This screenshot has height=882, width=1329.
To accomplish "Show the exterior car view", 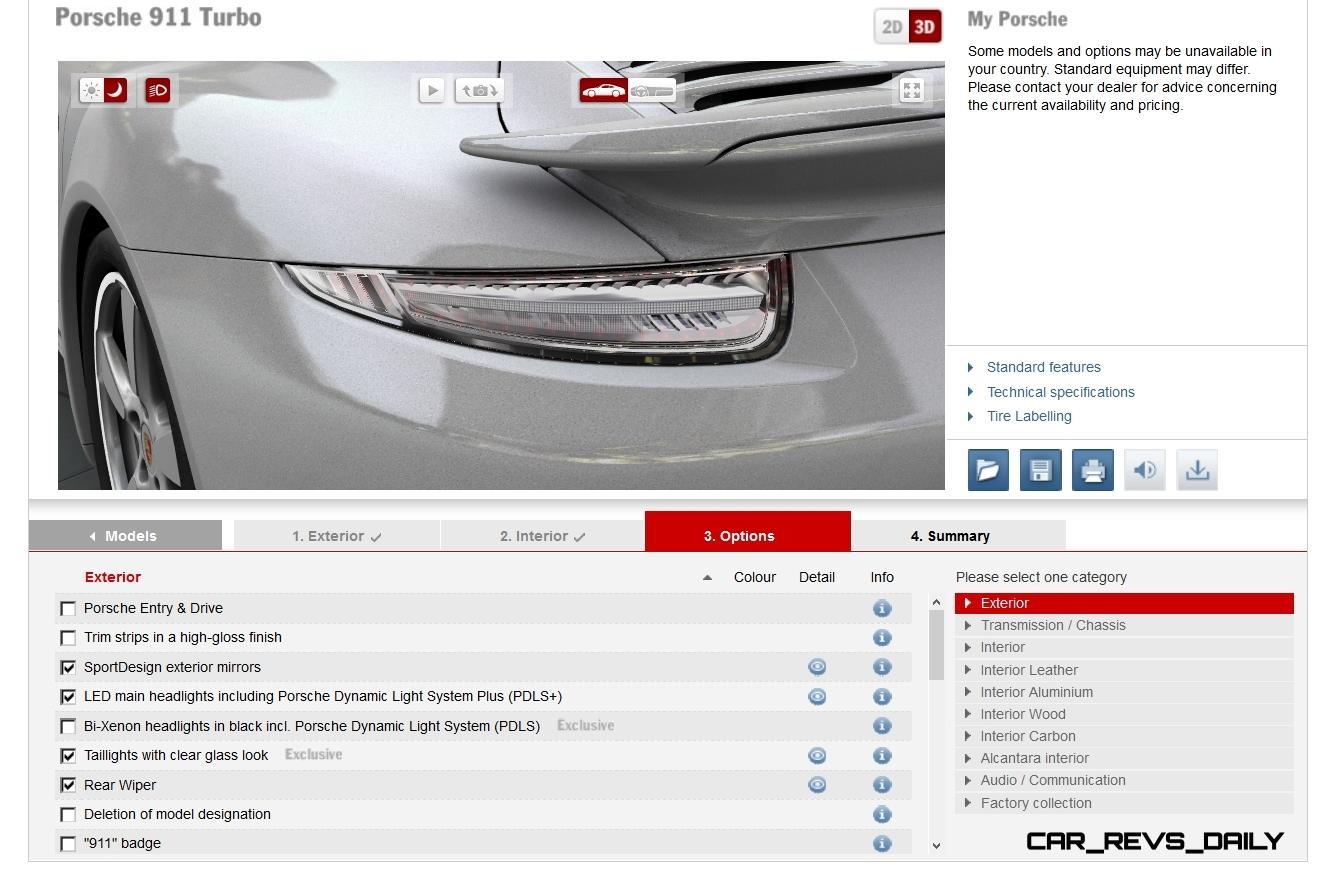I will 603,91.
